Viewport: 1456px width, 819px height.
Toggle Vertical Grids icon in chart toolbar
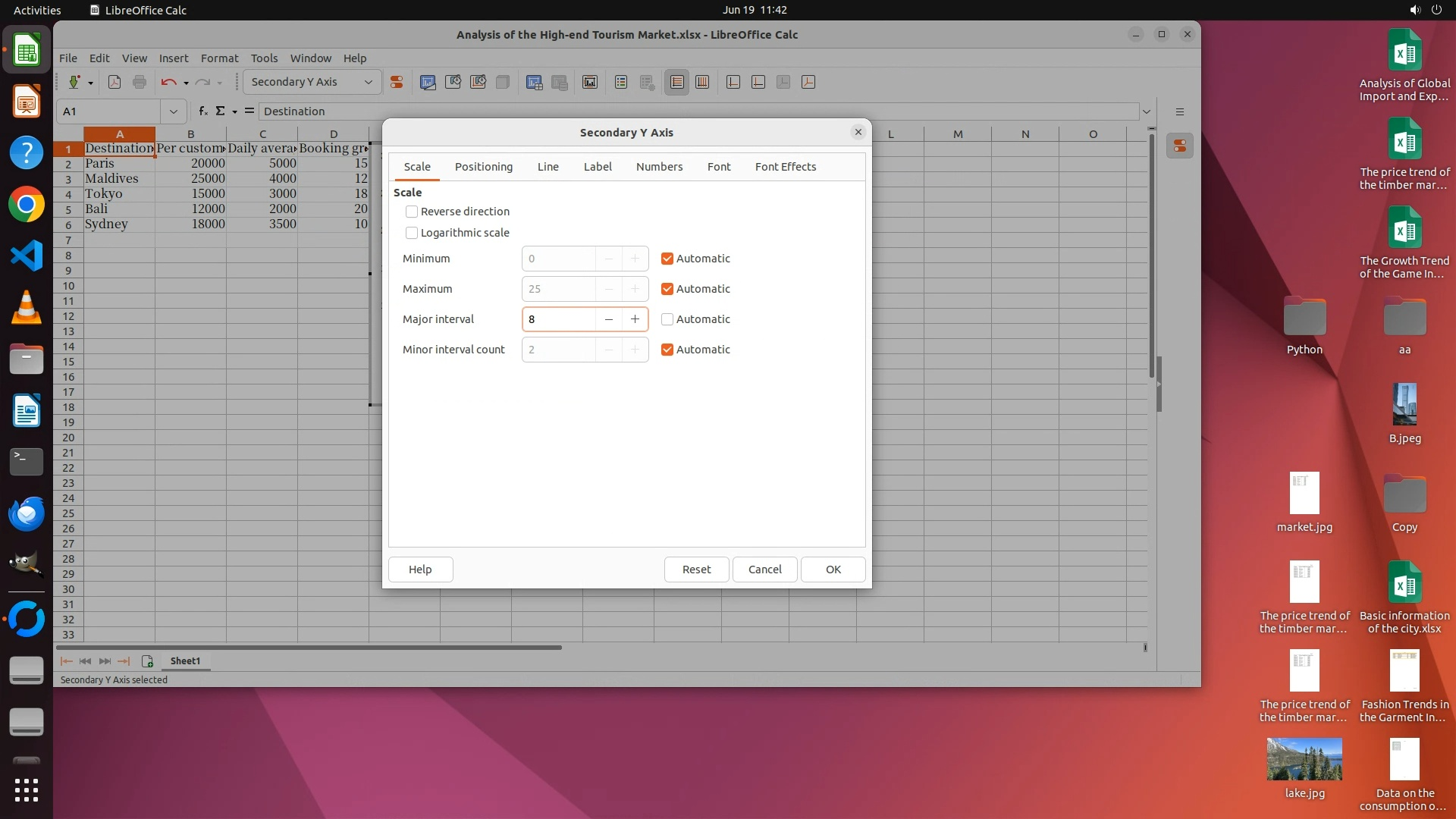(702, 82)
